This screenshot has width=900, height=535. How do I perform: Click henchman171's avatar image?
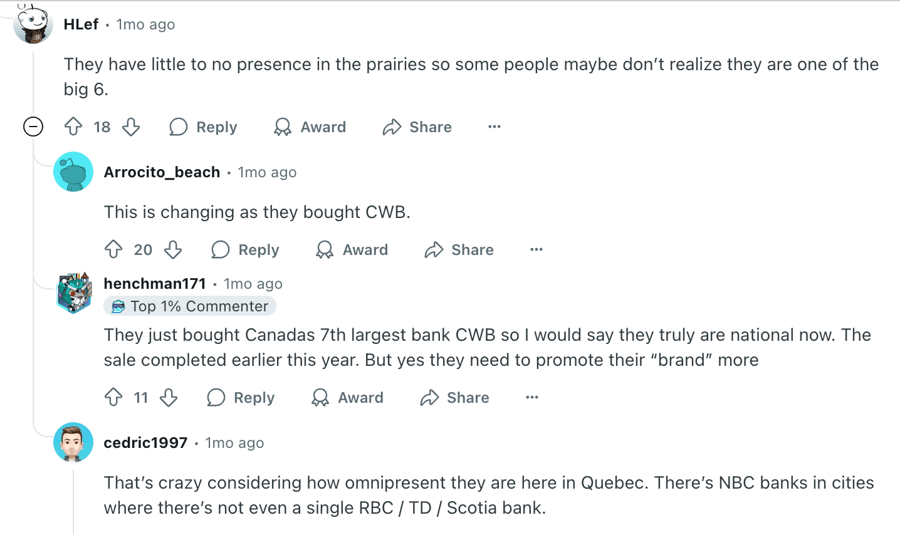(x=74, y=293)
